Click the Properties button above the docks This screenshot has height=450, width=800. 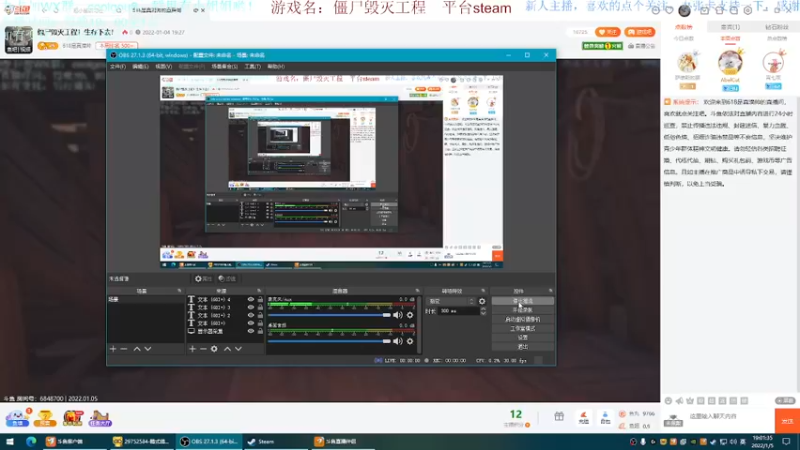coord(203,279)
